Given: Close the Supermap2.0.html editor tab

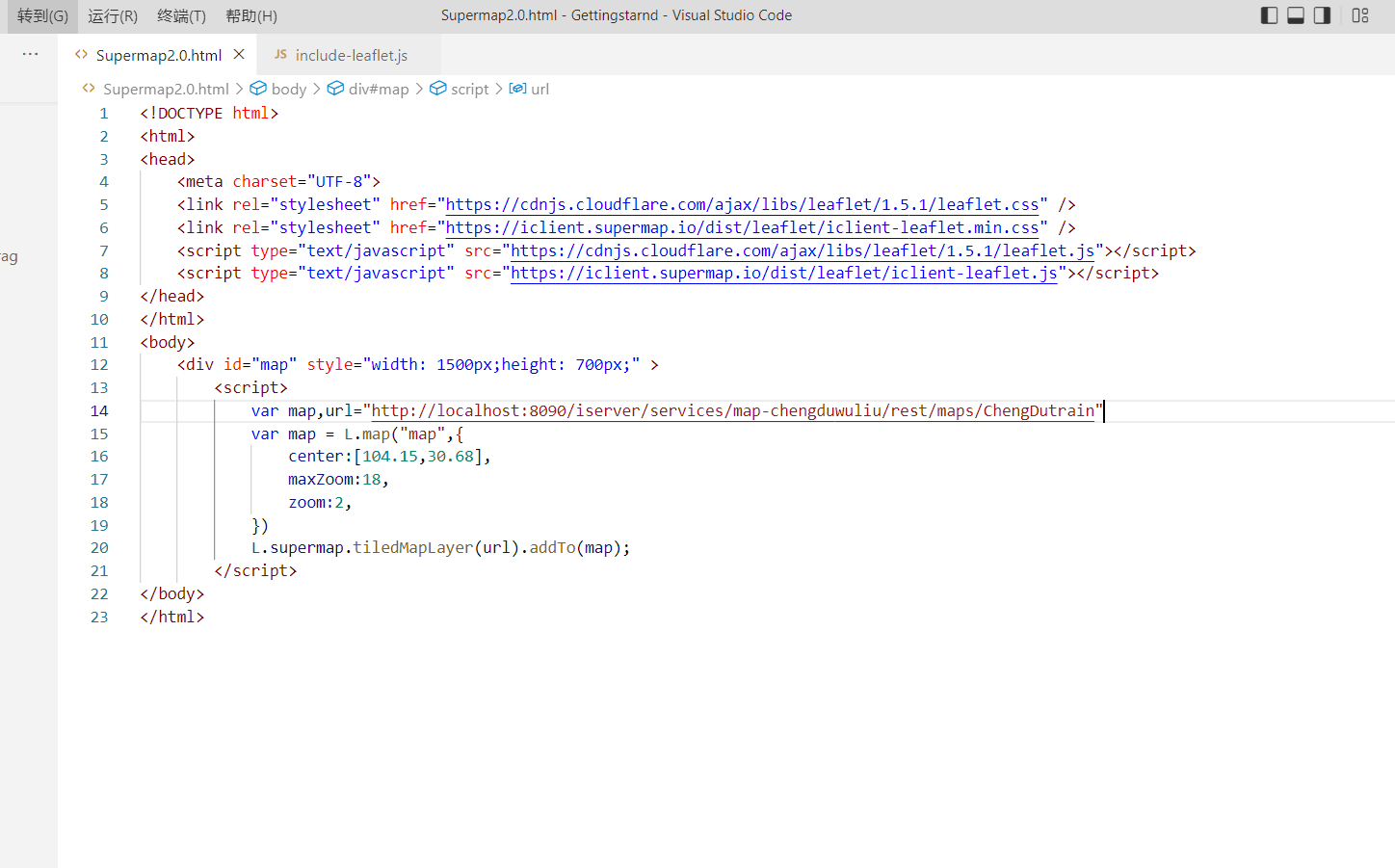Looking at the screenshot, I should pyautogui.click(x=239, y=54).
